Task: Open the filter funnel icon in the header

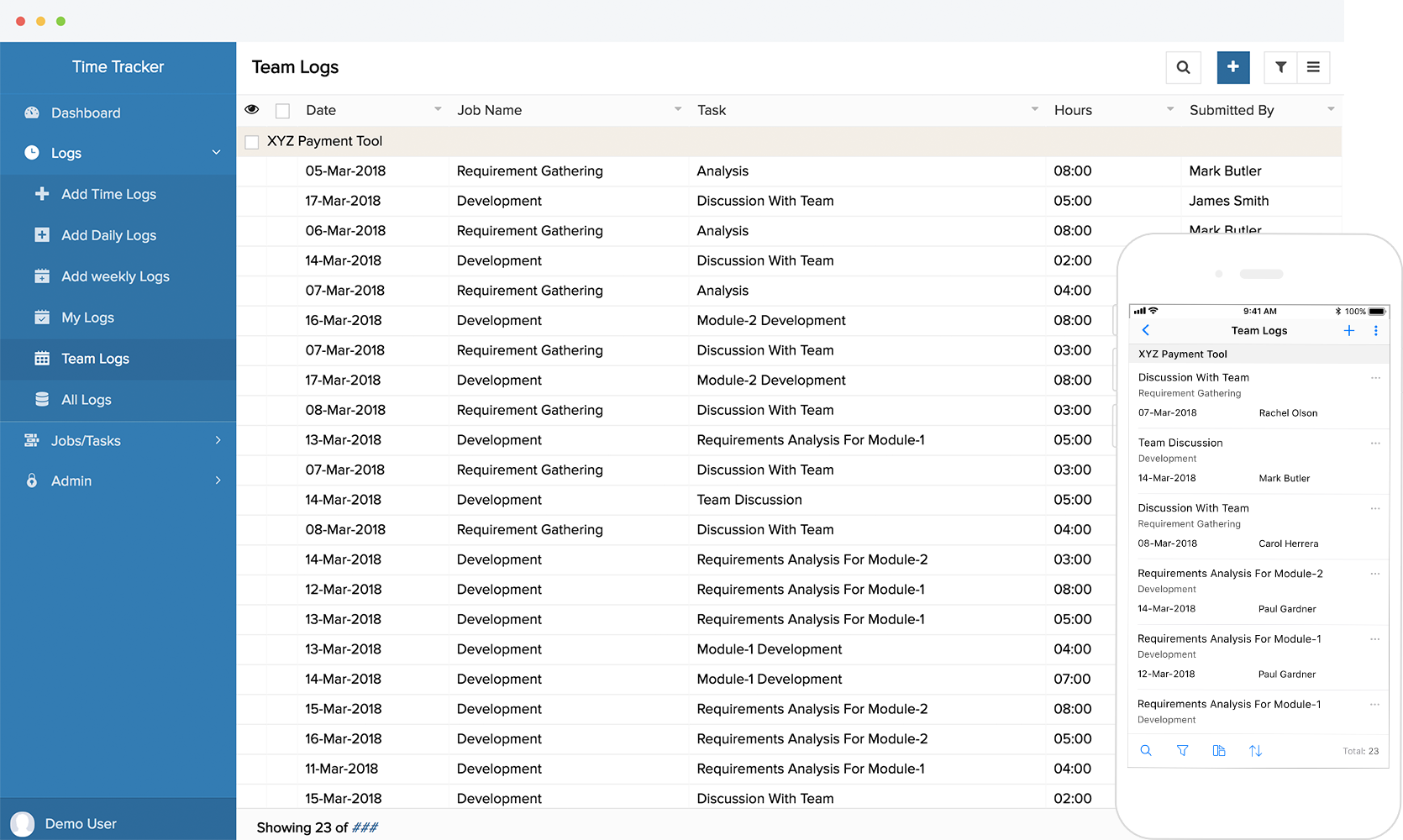Action: (1280, 67)
